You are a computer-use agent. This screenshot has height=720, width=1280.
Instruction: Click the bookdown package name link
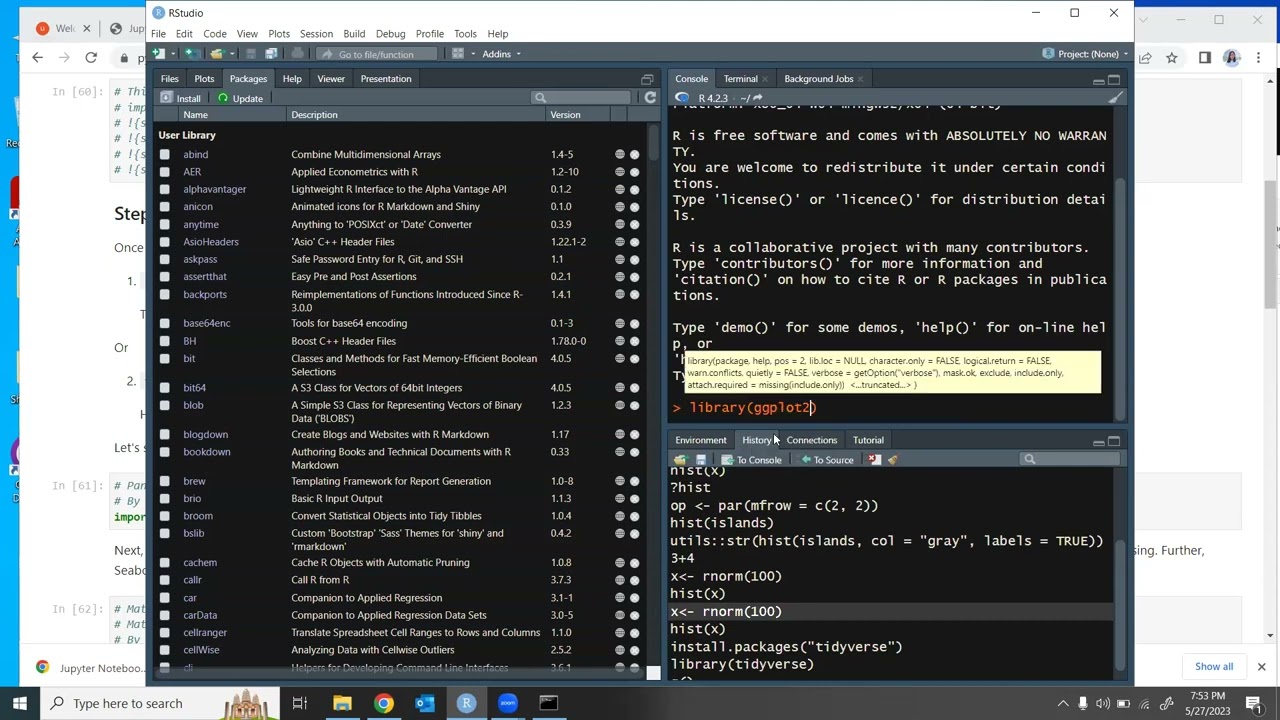[x=206, y=452]
